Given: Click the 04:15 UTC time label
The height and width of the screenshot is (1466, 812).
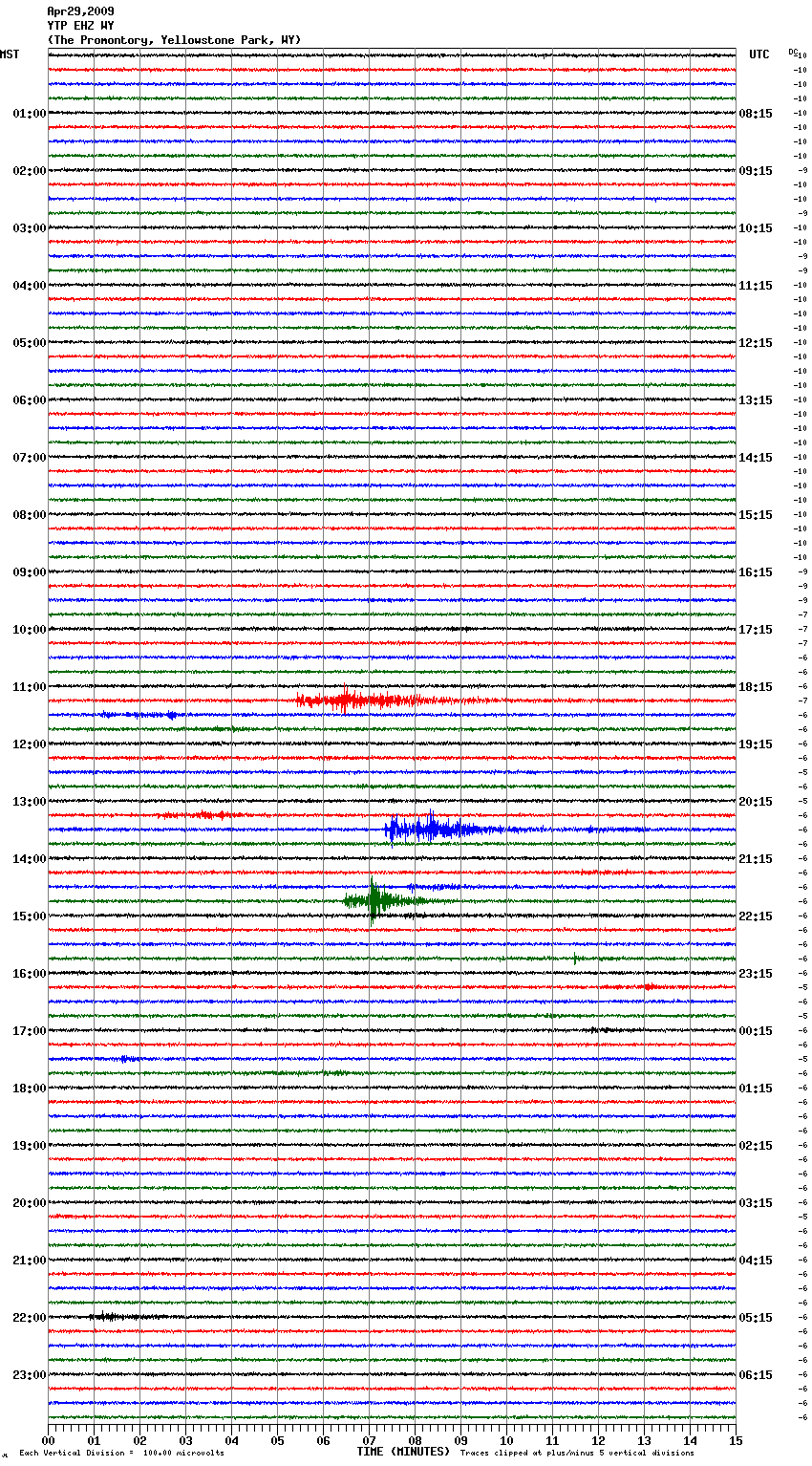Looking at the screenshot, I should tap(756, 1261).
